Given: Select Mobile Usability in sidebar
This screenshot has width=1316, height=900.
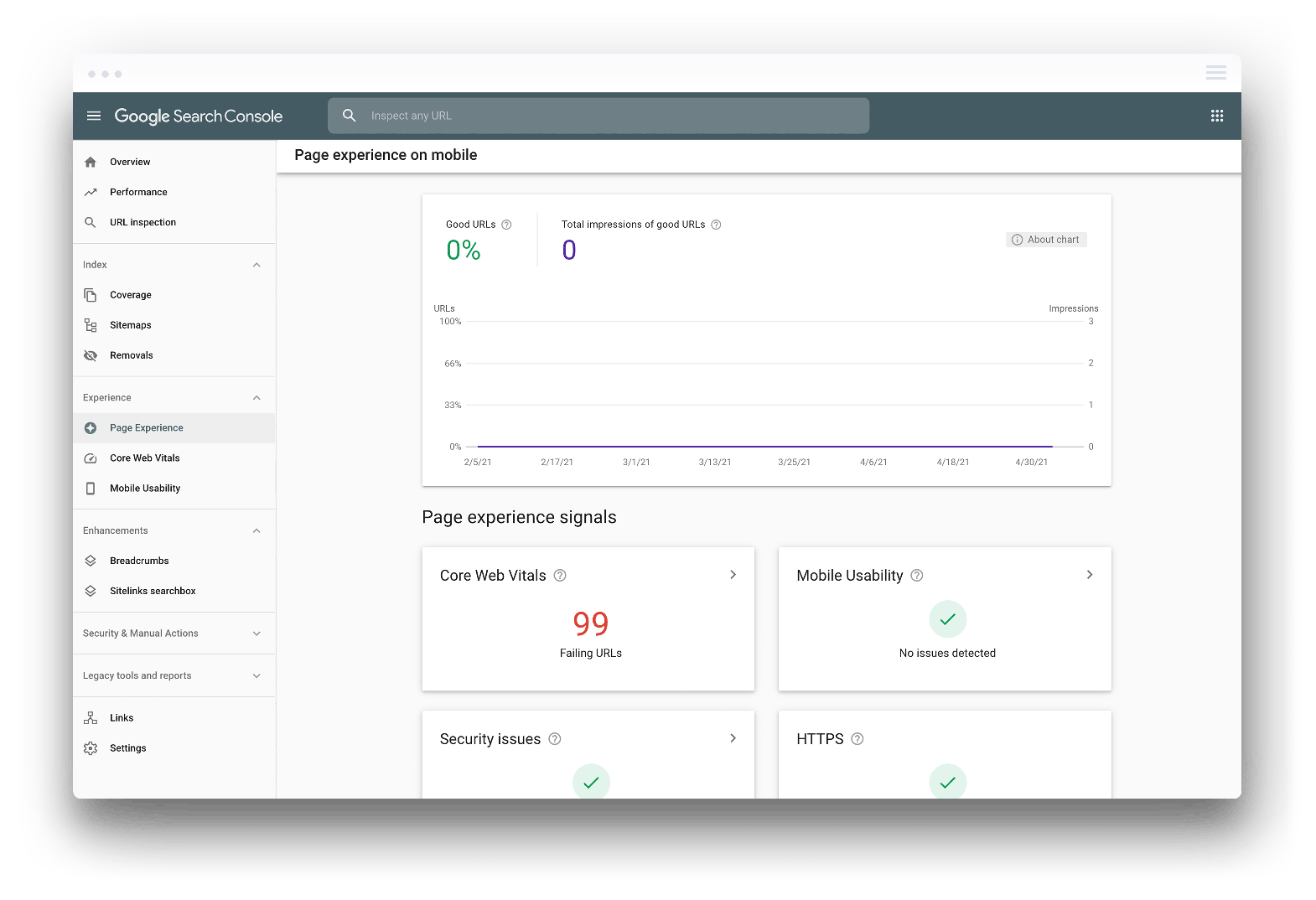Looking at the screenshot, I should pos(174,489).
